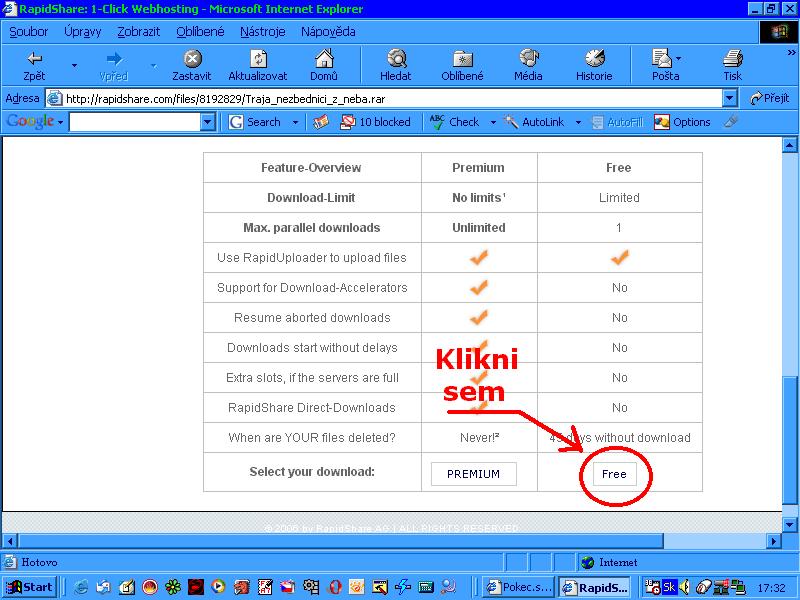Launch Internet Explorer from the quick launch bar
800x600 pixels.
[x=81, y=587]
